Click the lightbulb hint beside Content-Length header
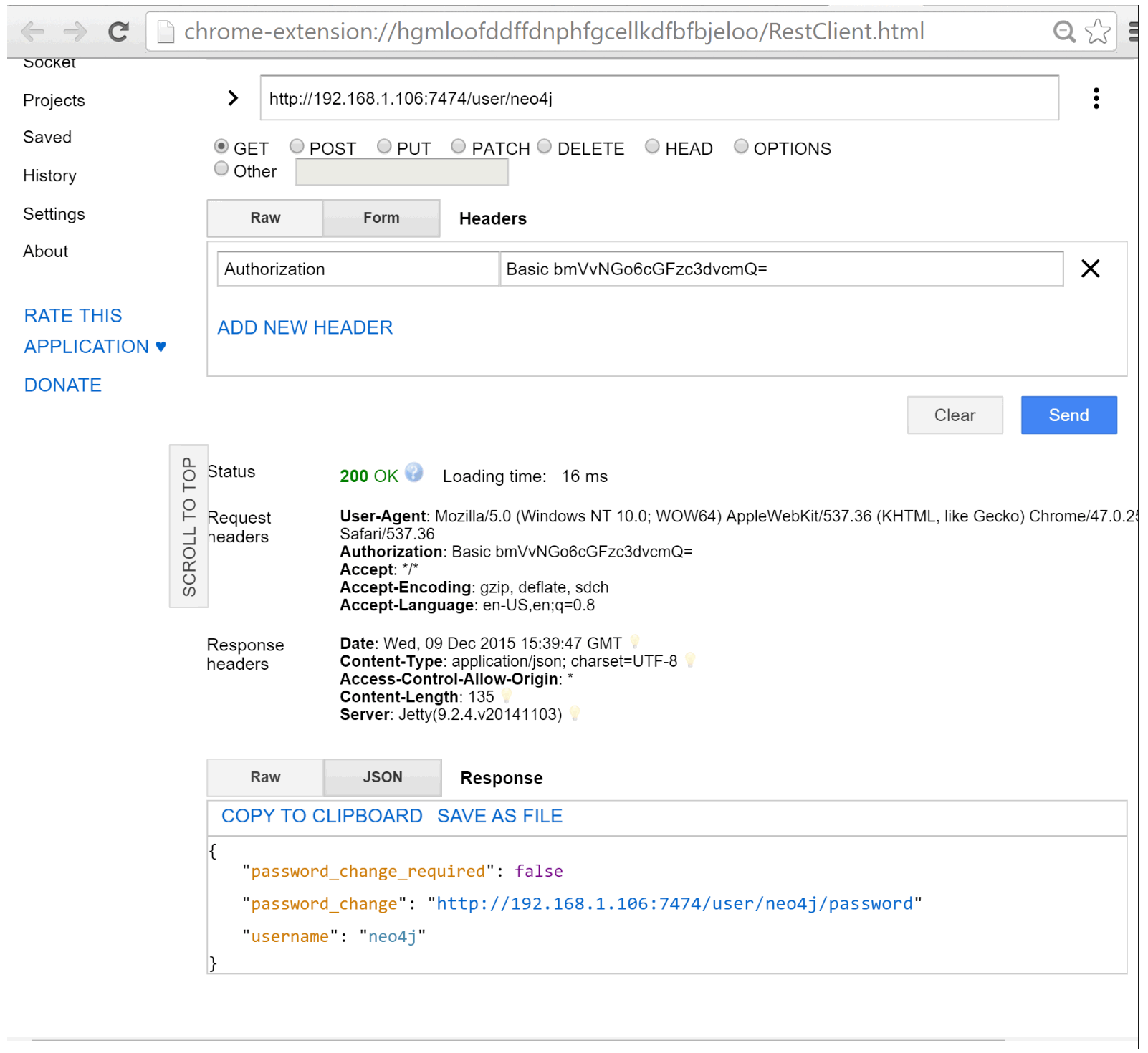 (507, 696)
